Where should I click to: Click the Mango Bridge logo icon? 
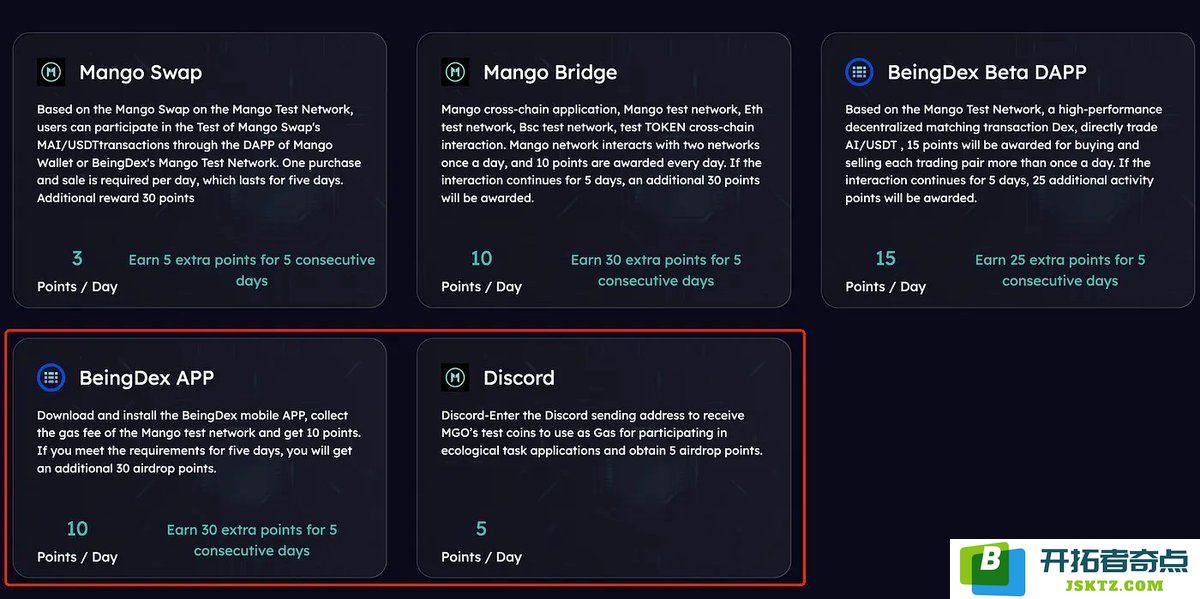click(x=455, y=72)
